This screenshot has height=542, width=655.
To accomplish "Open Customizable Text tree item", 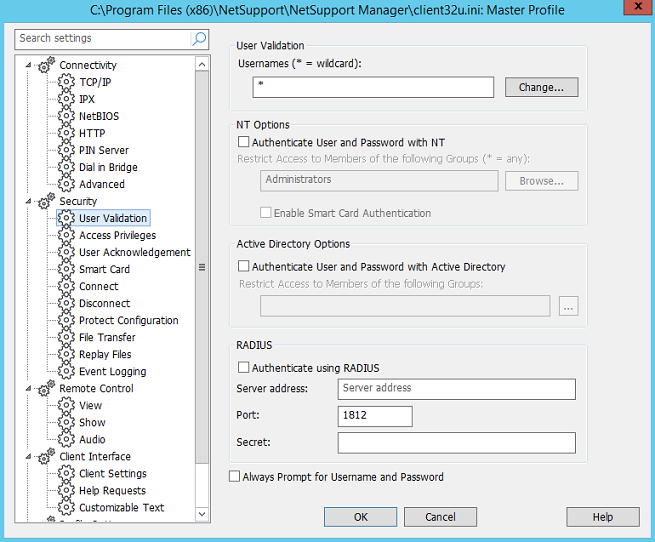I will (122, 507).
